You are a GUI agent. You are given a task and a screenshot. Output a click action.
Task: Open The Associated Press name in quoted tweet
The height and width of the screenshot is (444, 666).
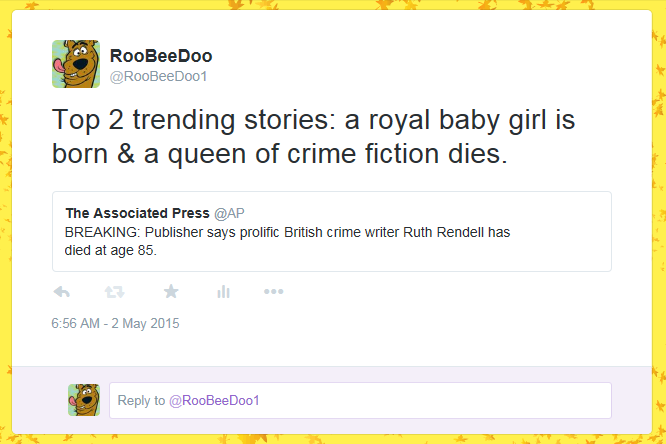(137, 213)
